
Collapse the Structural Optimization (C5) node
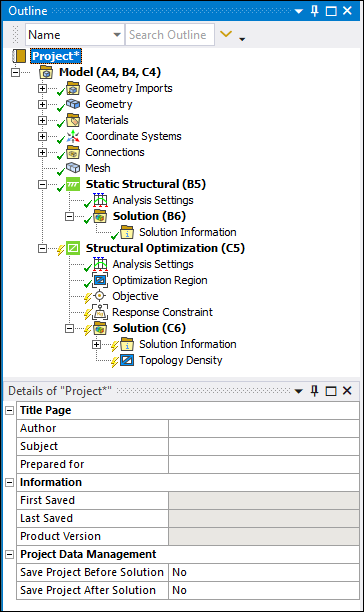coord(42,248)
